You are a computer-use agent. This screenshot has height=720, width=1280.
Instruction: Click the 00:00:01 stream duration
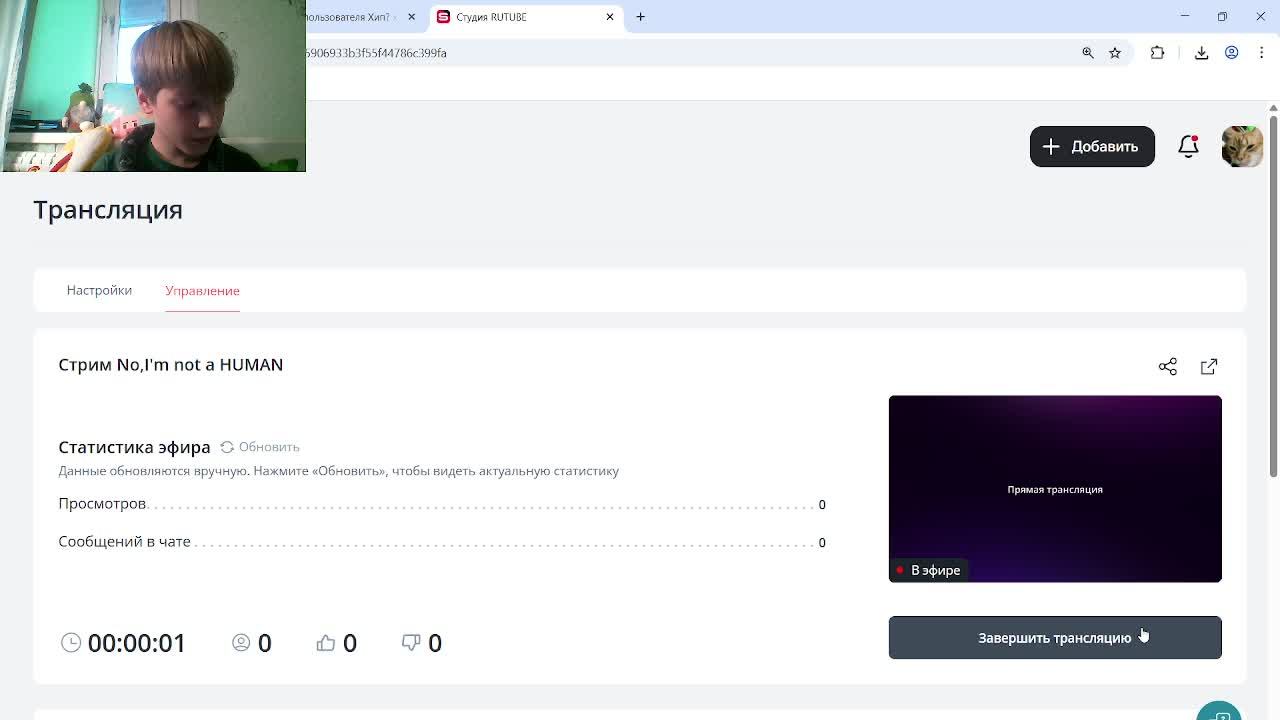point(137,643)
